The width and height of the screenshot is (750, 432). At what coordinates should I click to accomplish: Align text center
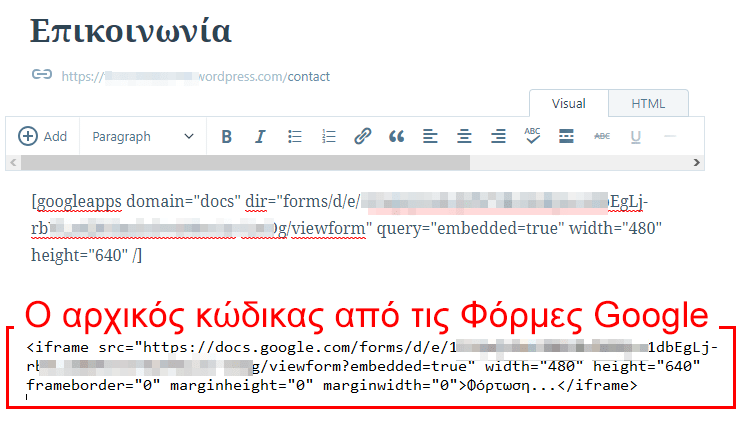click(464, 136)
